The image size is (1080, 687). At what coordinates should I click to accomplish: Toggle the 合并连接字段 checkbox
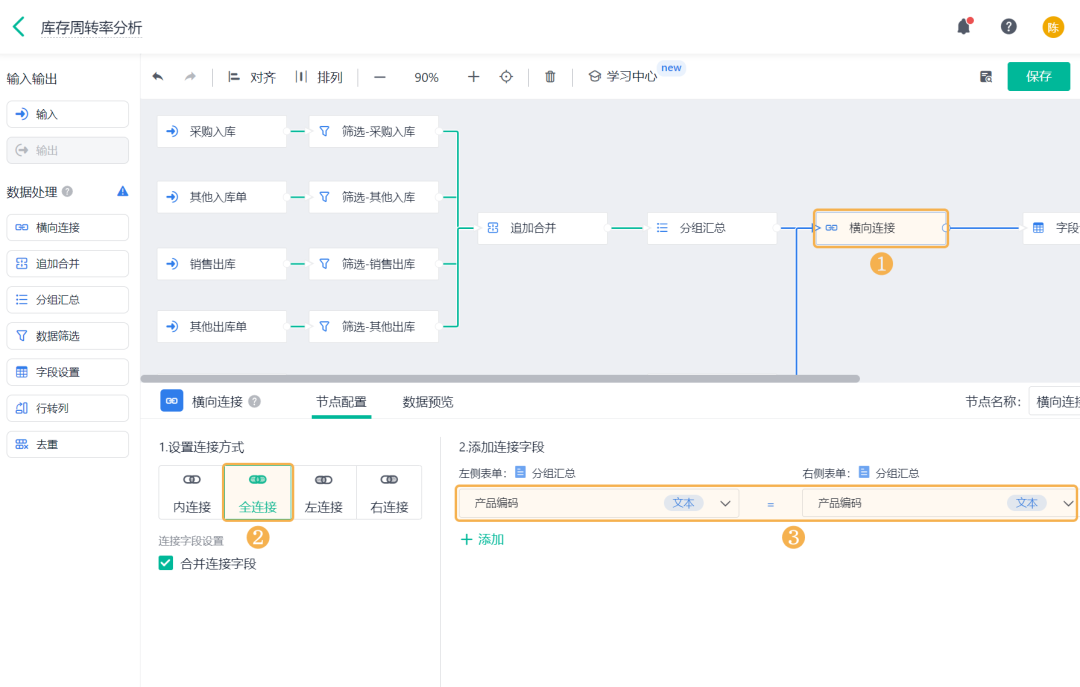point(166,563)
